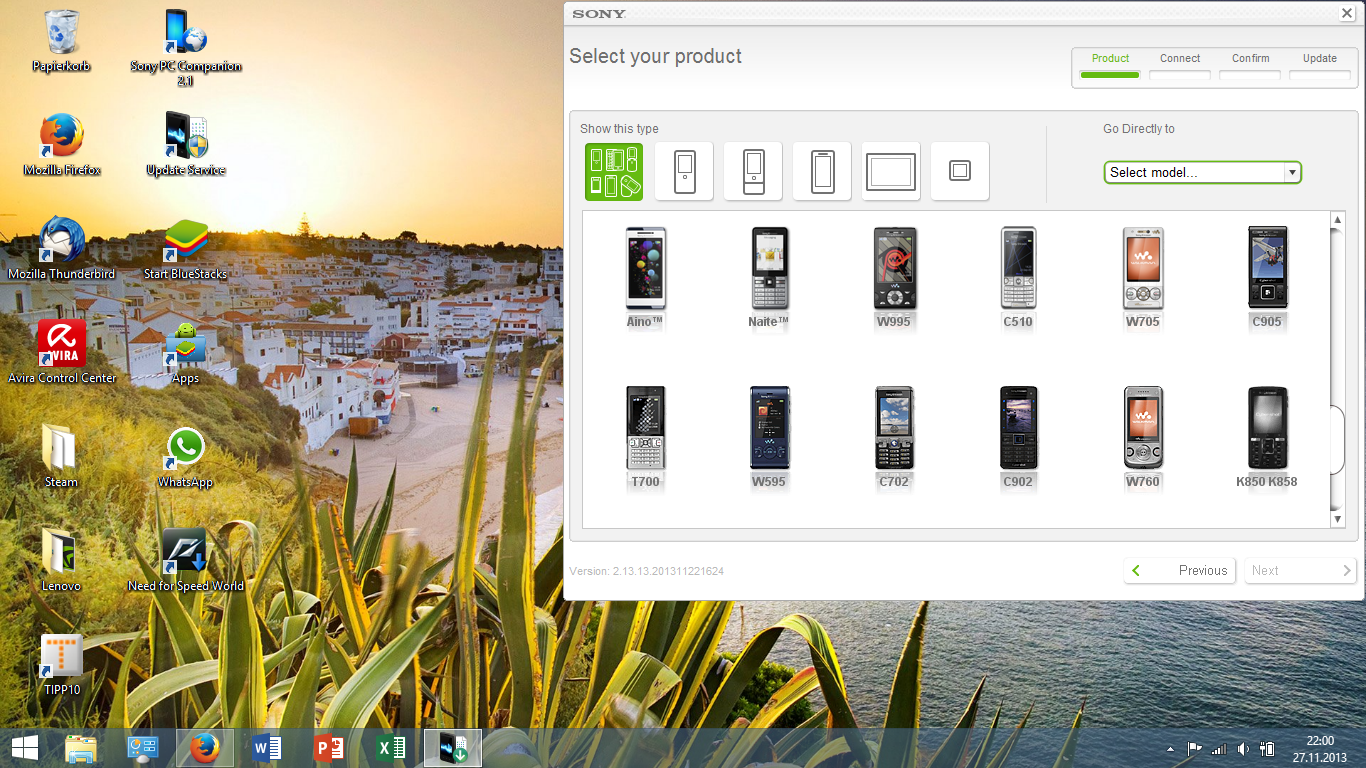Open Mozilla Firefox desktop shortcut
This screenshot has height=768, width=1366.
pos(62,144)
